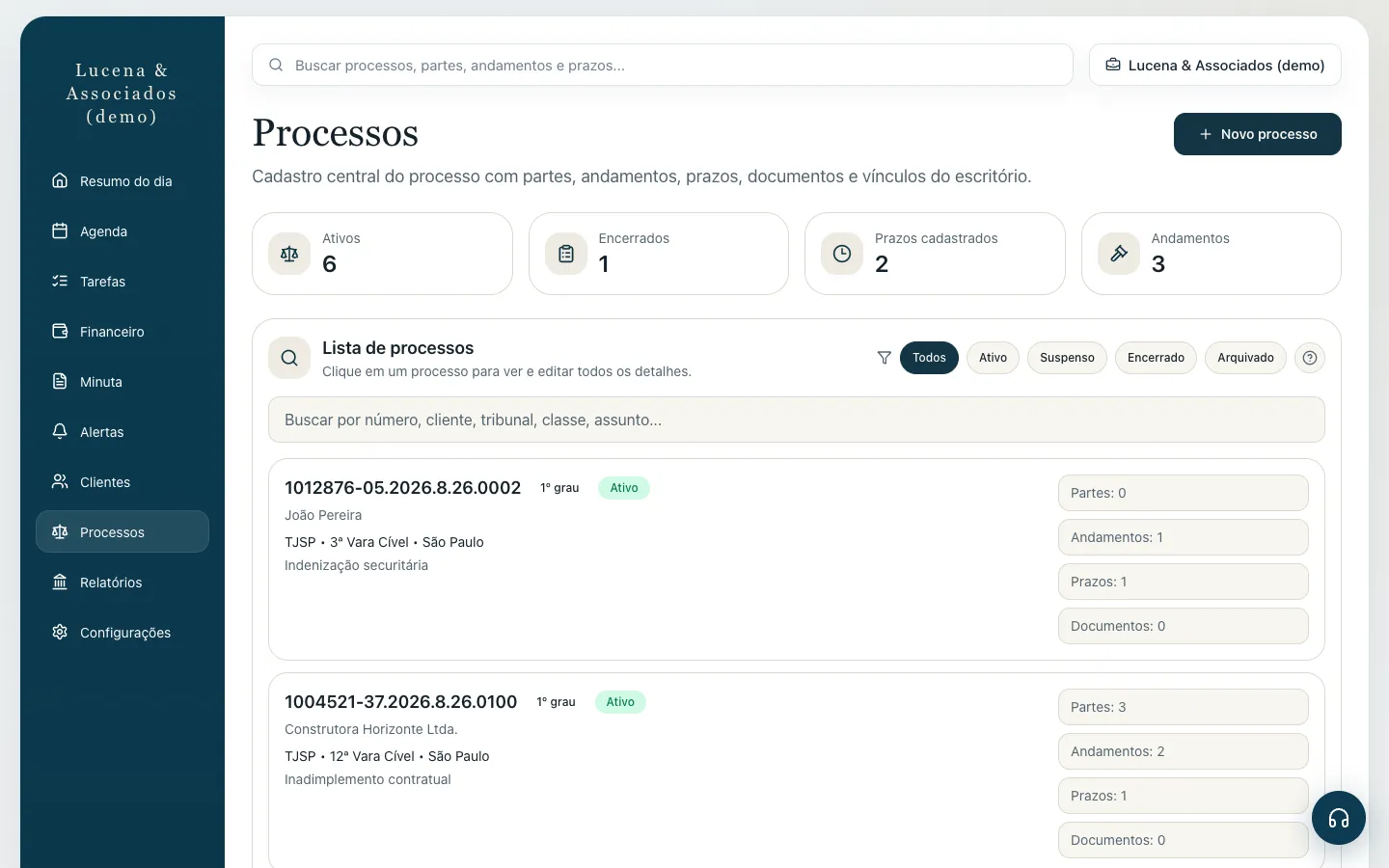
Task: Click the document icon beside Minuta
Action: tap(60, 381)
